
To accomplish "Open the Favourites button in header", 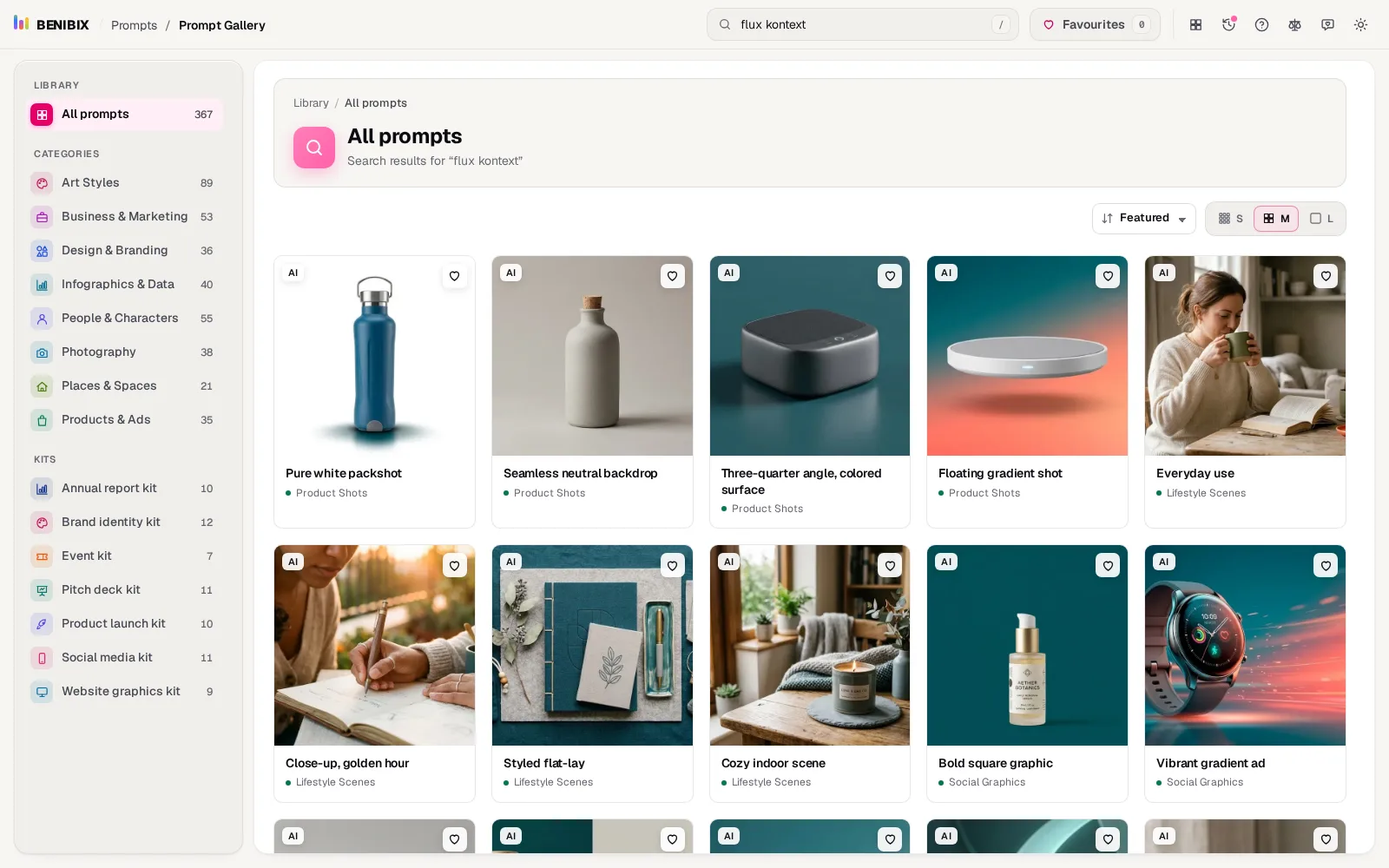I will 1095,25.
